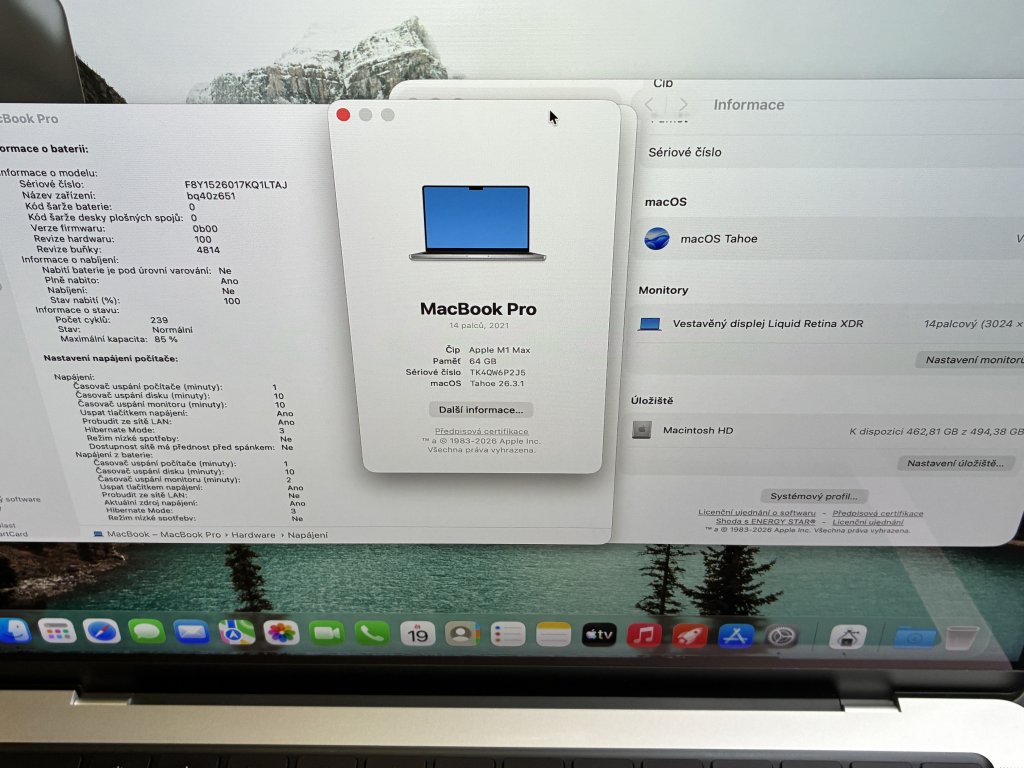This screenshot has height=768, width=1024.
Task: Open Licenční ujednání o softwaru link
Action: (x=756, y=513)
